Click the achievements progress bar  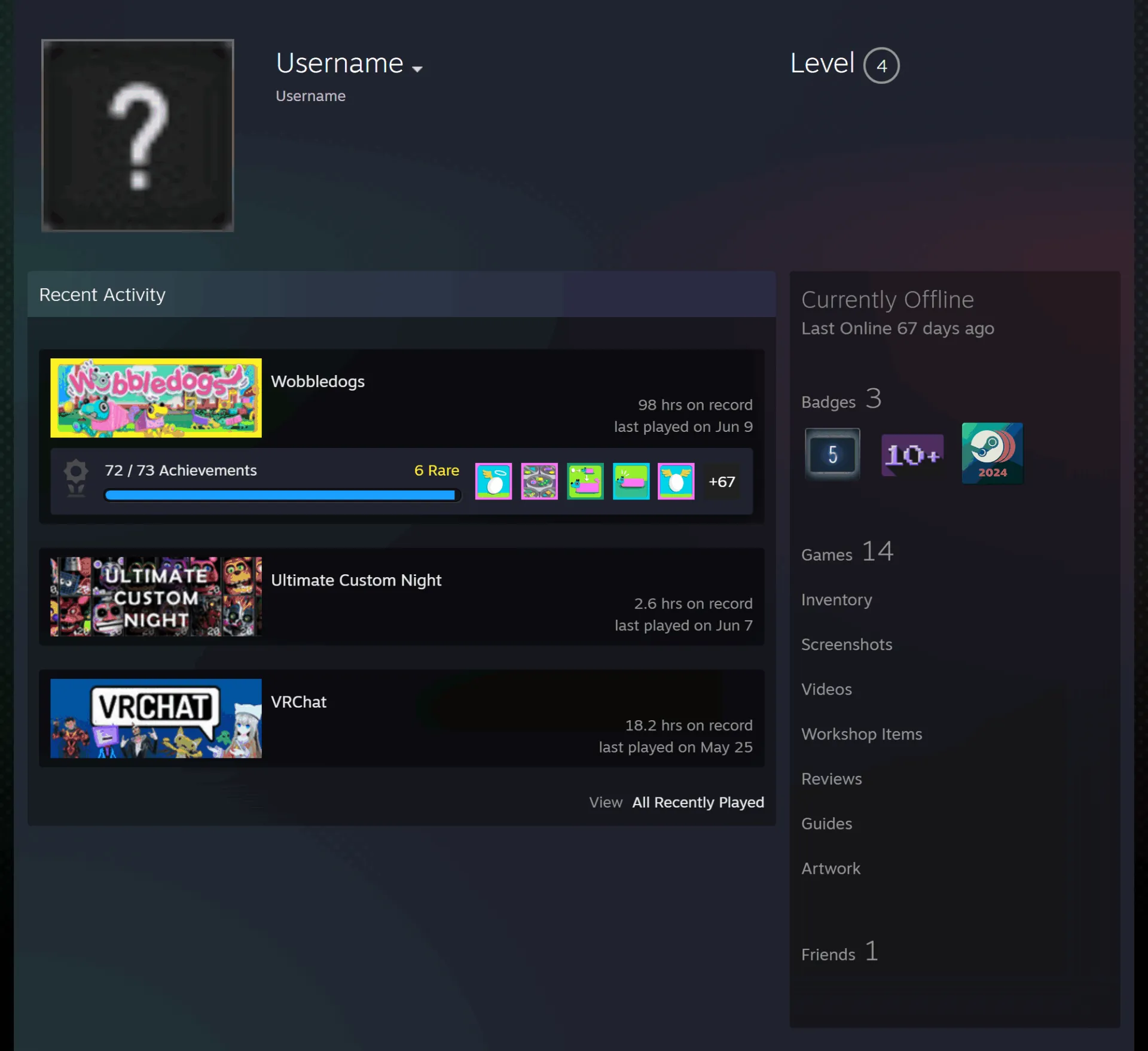(x=282, y=495)
